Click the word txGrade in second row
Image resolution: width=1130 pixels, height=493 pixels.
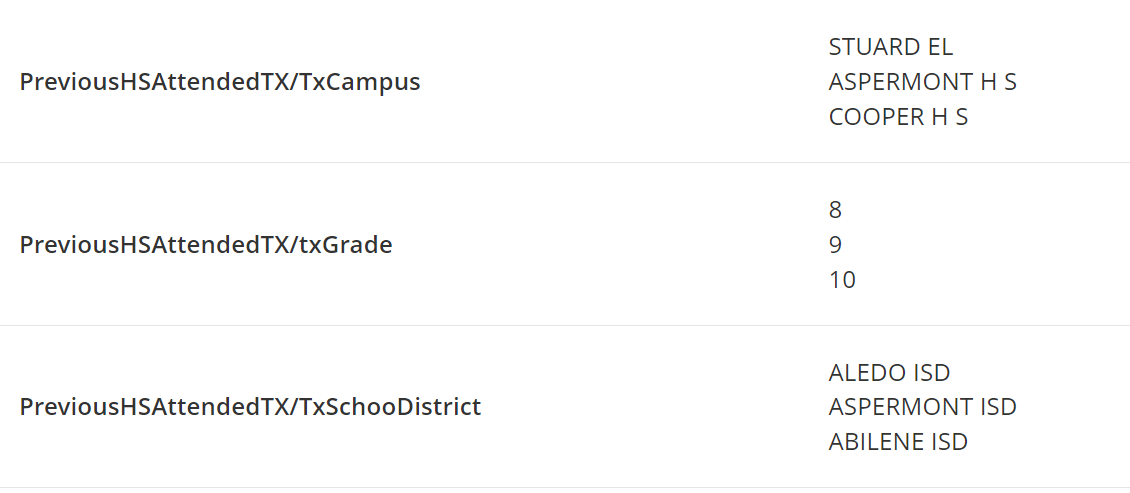(345, 245)
